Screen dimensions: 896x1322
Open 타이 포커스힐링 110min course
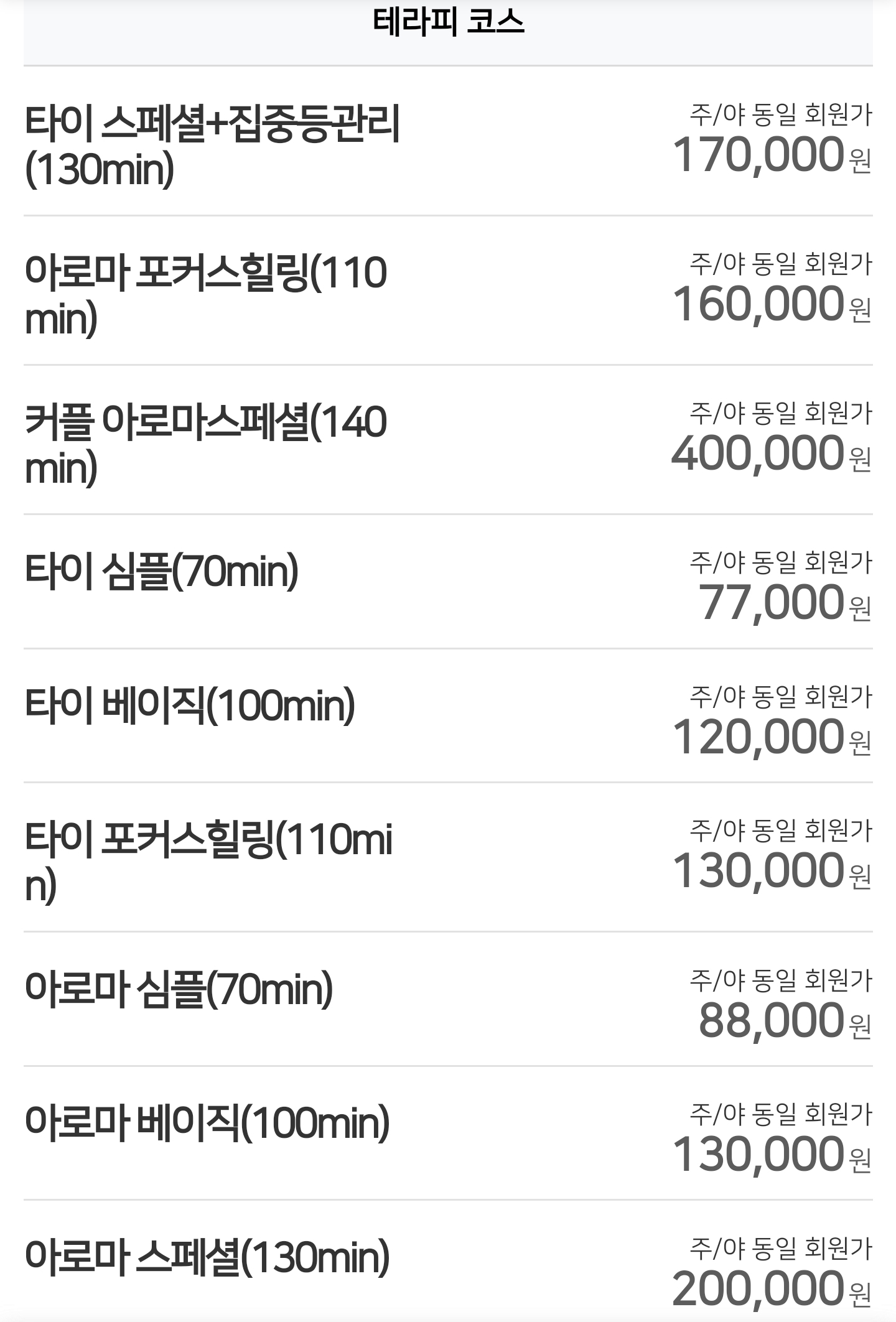[x=208, y=862]
